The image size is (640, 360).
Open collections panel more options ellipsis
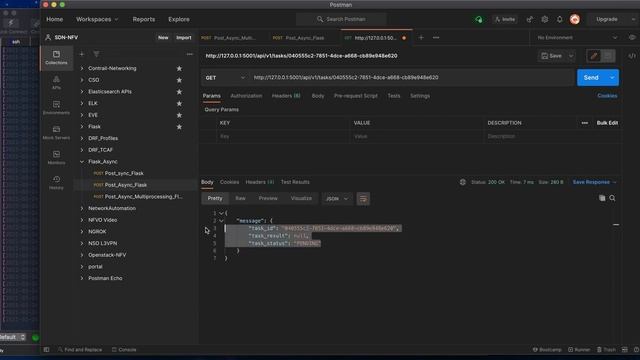189,54
